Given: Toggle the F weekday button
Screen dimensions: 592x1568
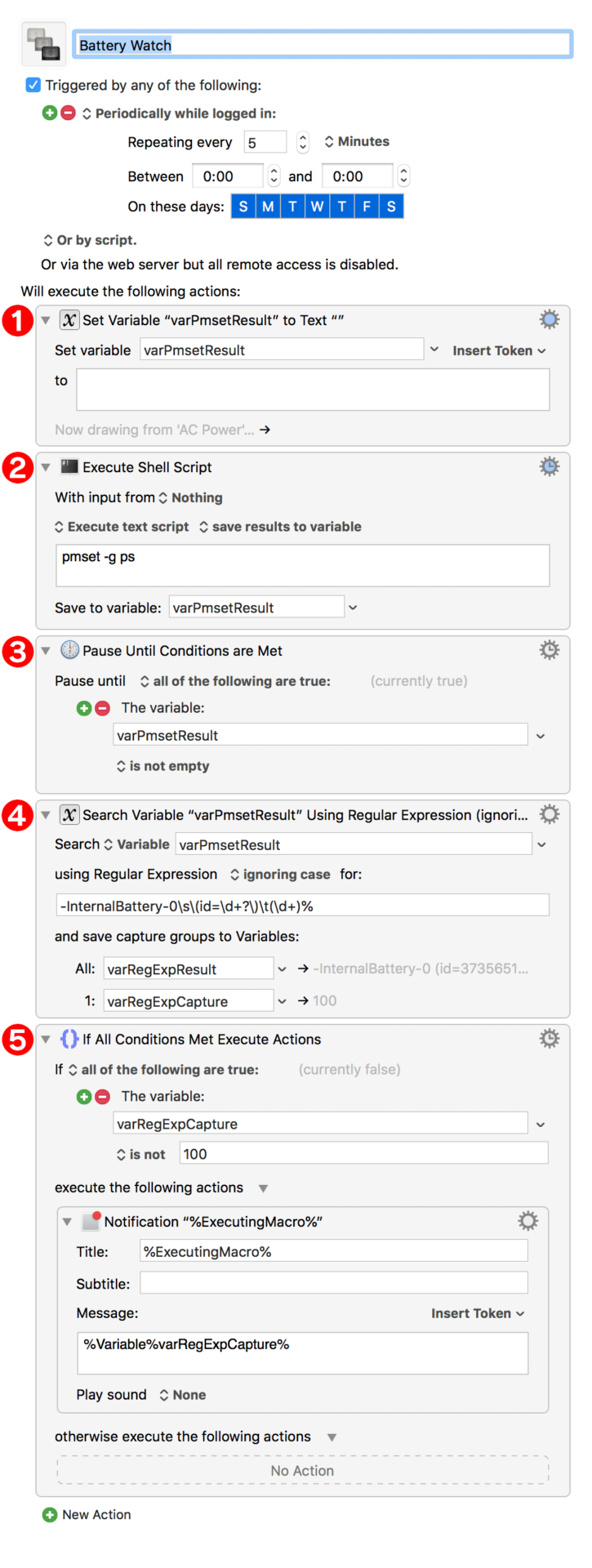Looking at the screenshot, I should pos(367,207).
